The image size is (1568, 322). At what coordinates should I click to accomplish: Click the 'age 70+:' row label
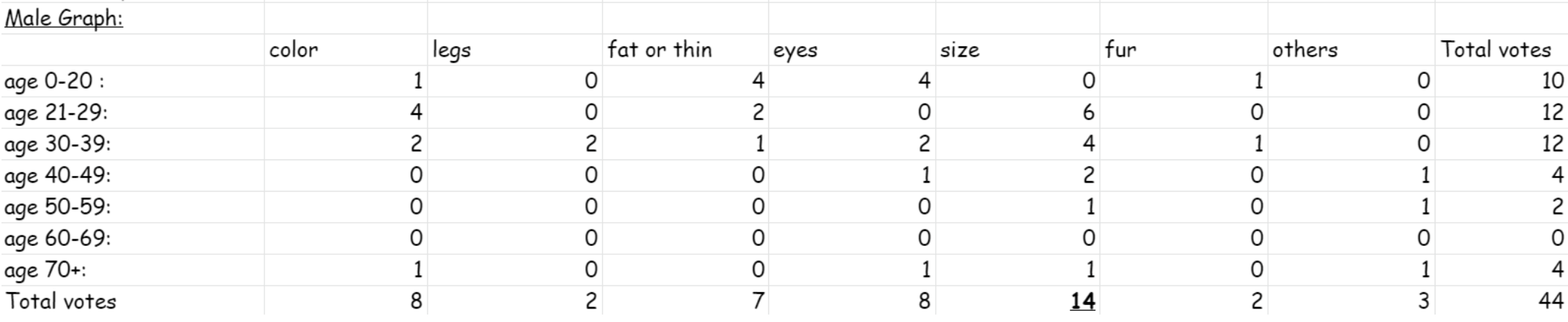click(50, 269)
